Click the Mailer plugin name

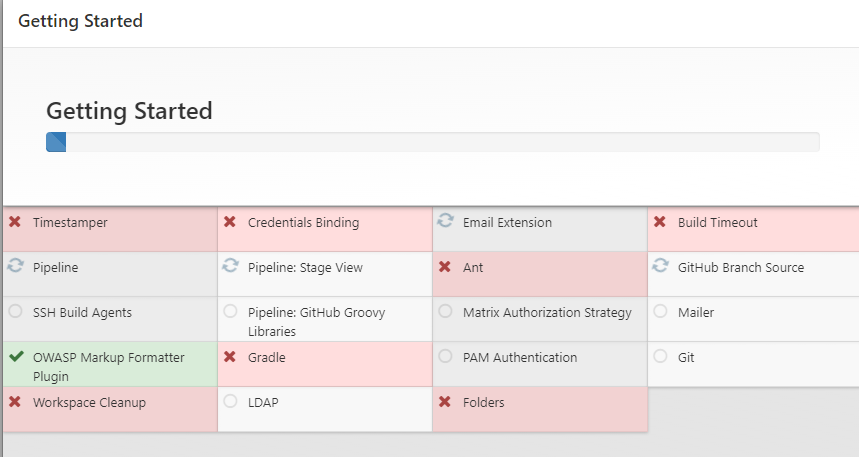(x=696, y=312)
